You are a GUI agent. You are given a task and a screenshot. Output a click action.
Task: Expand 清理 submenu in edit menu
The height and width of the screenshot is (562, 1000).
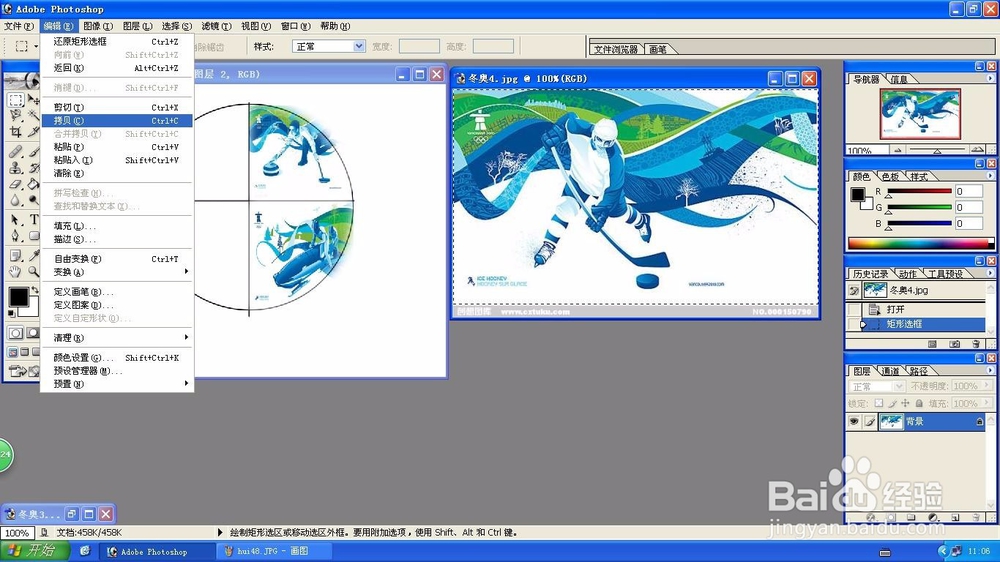coord(117,337)
